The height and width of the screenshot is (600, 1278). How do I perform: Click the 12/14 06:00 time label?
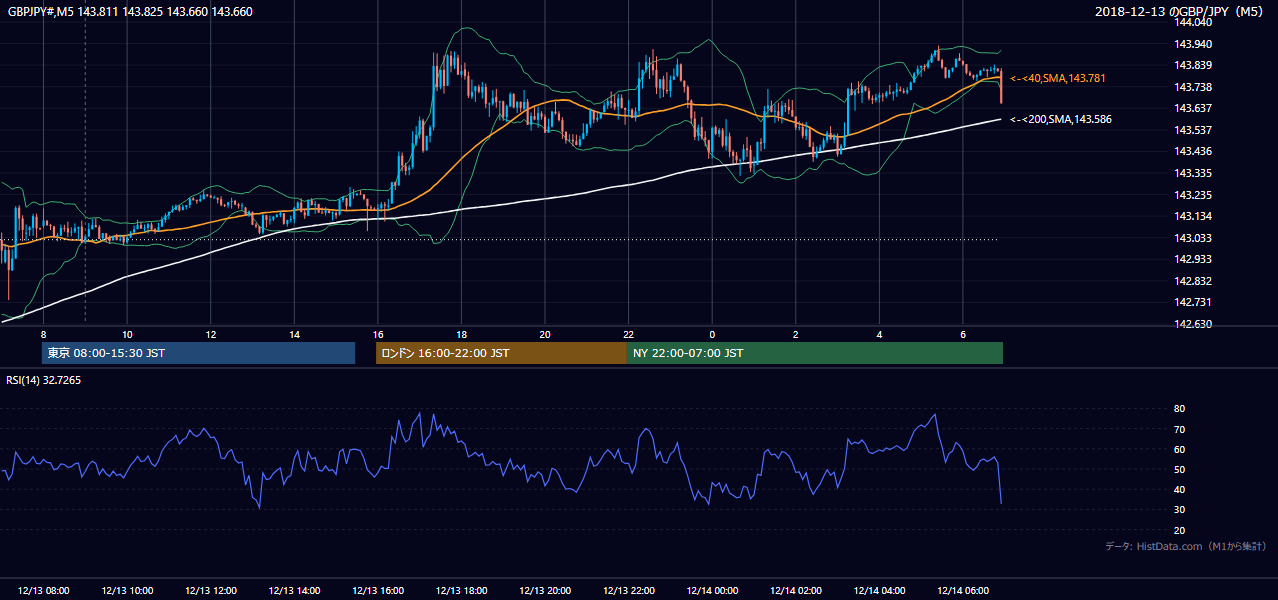[x=963, y=591]
